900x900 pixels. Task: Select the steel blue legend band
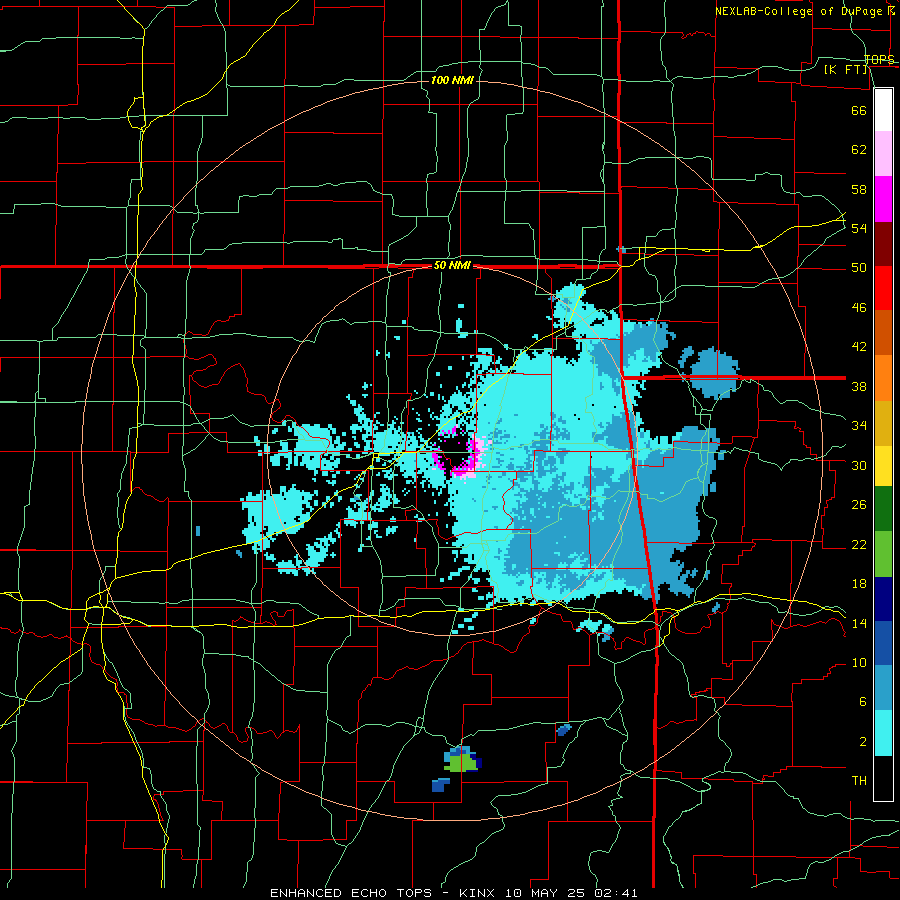(883, 688)
